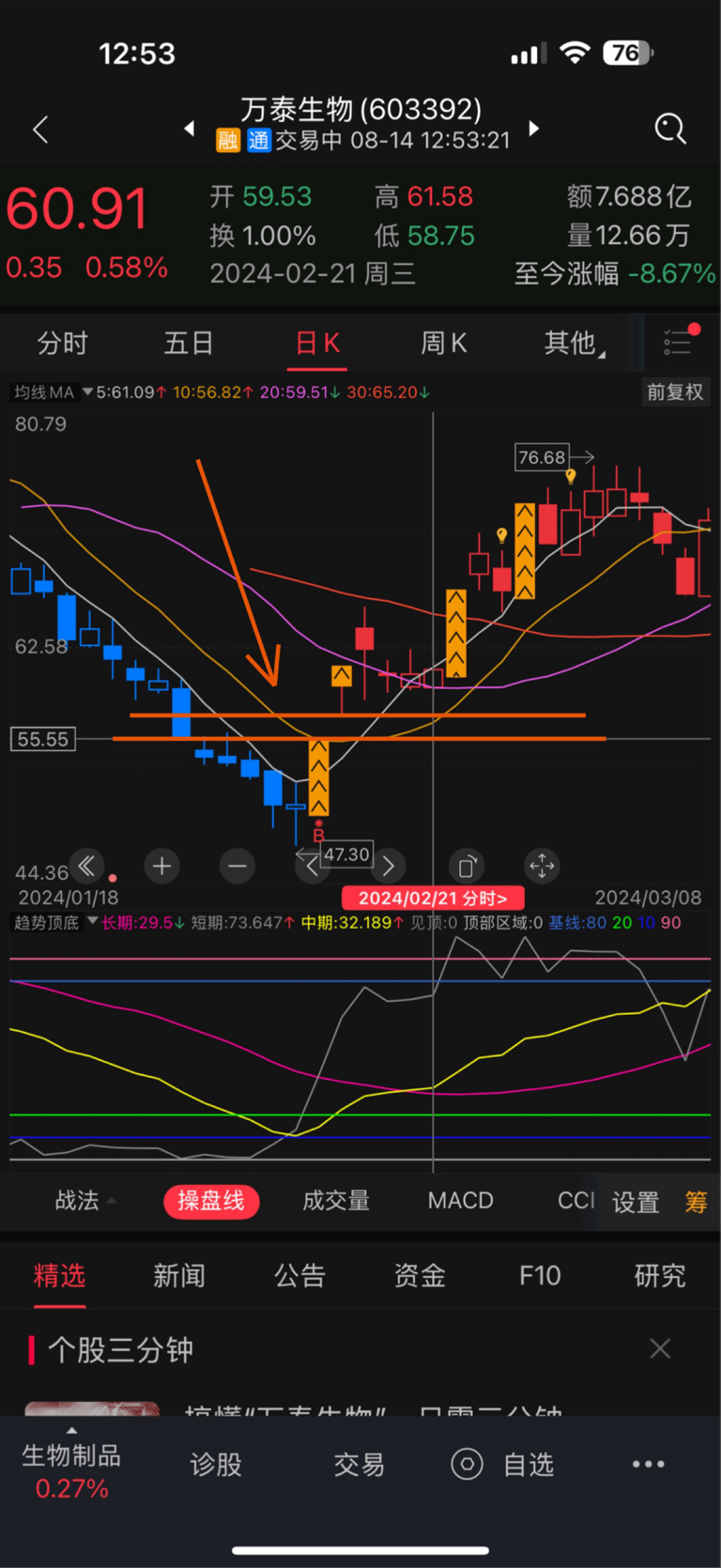
Task: Open the more options three-dot menu
Action: [x=648, y=1464]
